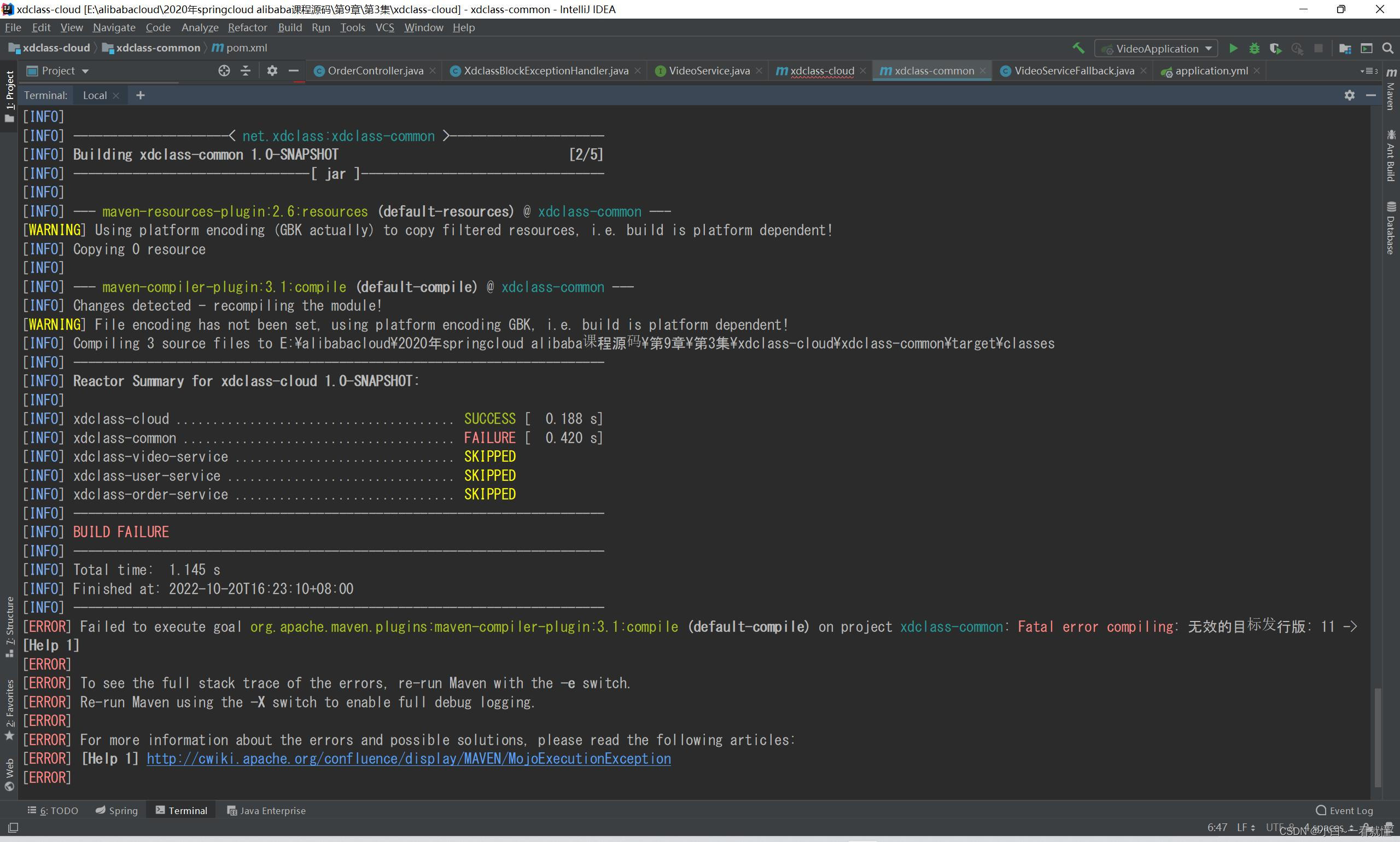Screen dimensions: 1400x842
Task: Open Database tool window
Action: click(x=1391, y=228)
